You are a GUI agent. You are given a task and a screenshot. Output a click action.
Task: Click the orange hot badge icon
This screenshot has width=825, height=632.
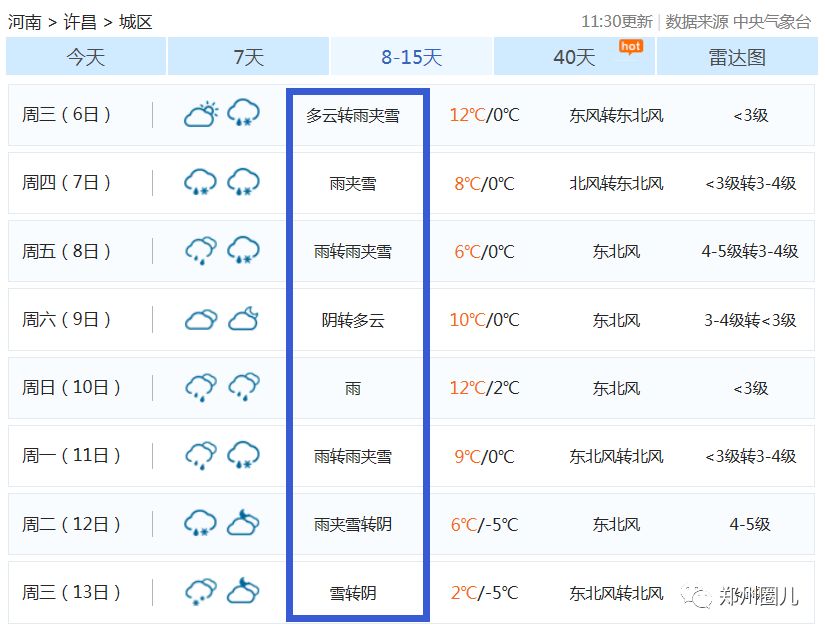[630, 46]
